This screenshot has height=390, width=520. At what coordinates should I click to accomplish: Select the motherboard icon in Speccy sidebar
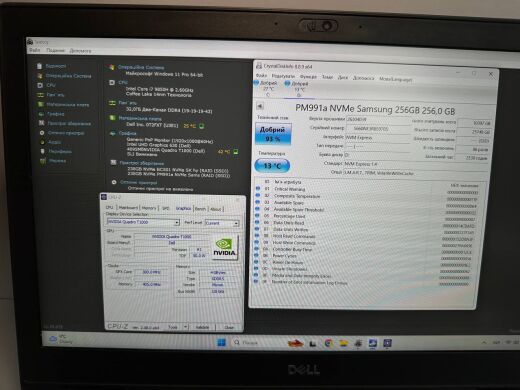click(41, 104)
